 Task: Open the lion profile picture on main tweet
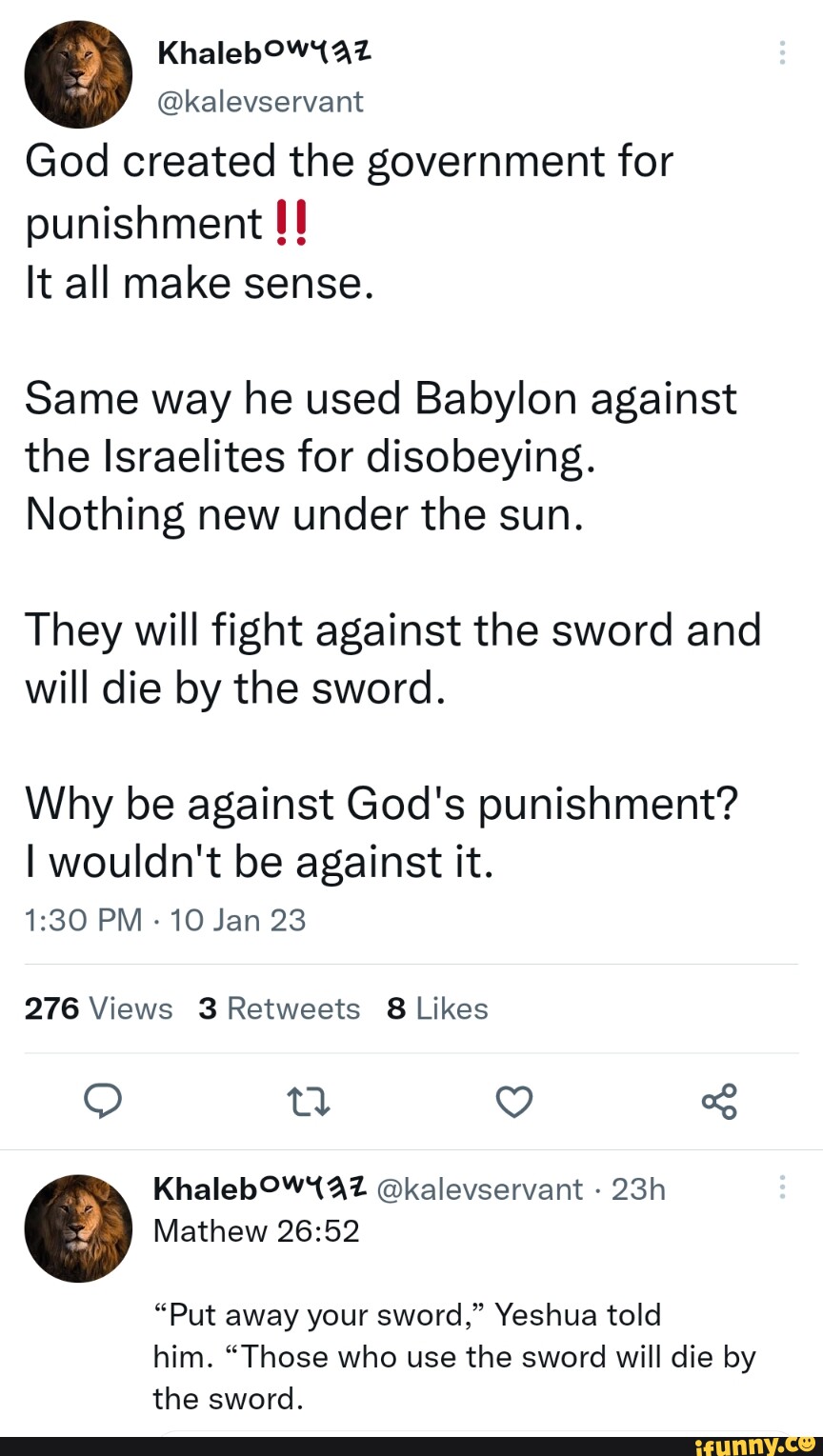(78, 74)
